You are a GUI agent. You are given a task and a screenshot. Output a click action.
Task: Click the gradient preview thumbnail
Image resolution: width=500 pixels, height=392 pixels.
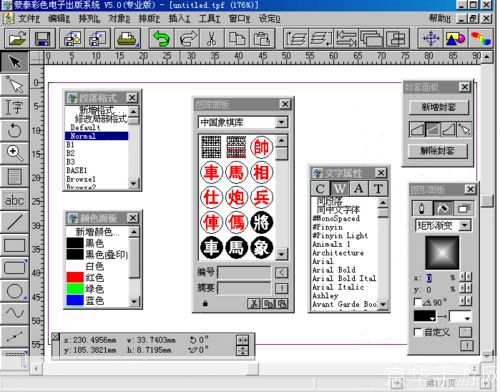tap(442, 253)
